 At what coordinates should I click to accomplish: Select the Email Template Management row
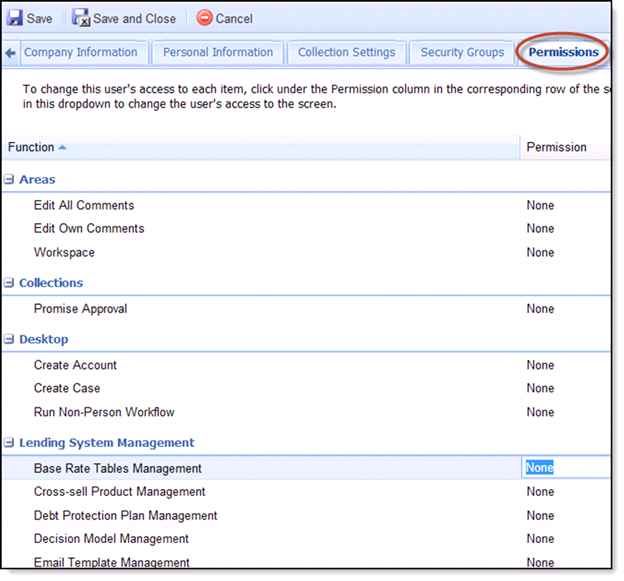pyautogui.click(x=306, y=561)
